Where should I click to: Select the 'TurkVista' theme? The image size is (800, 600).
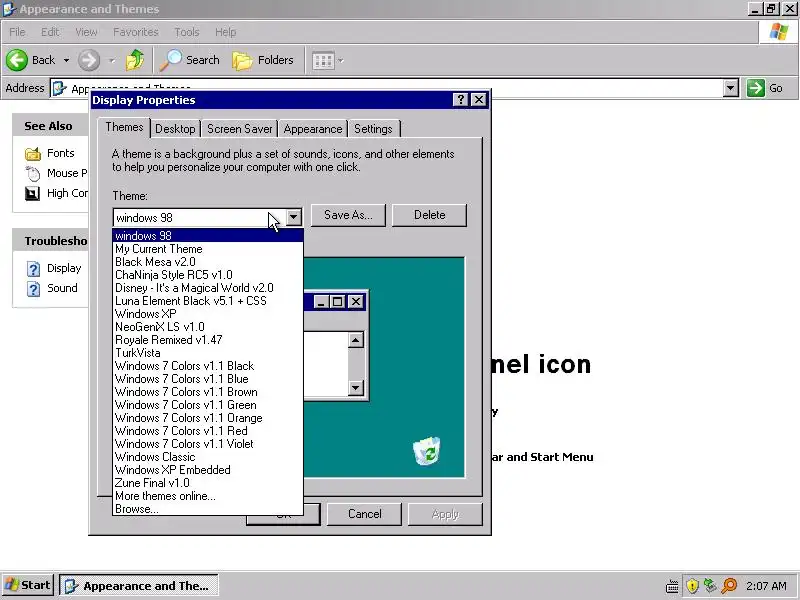coord(208,353)
